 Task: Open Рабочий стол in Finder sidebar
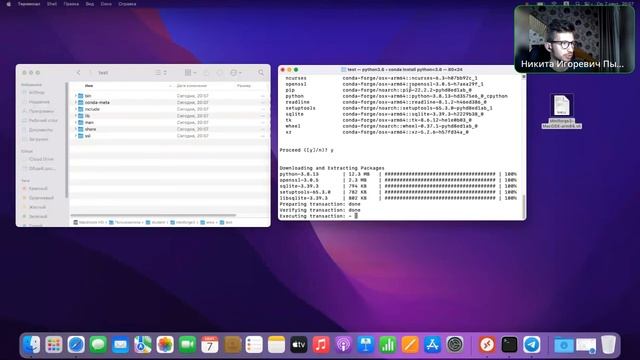point(42,121)
